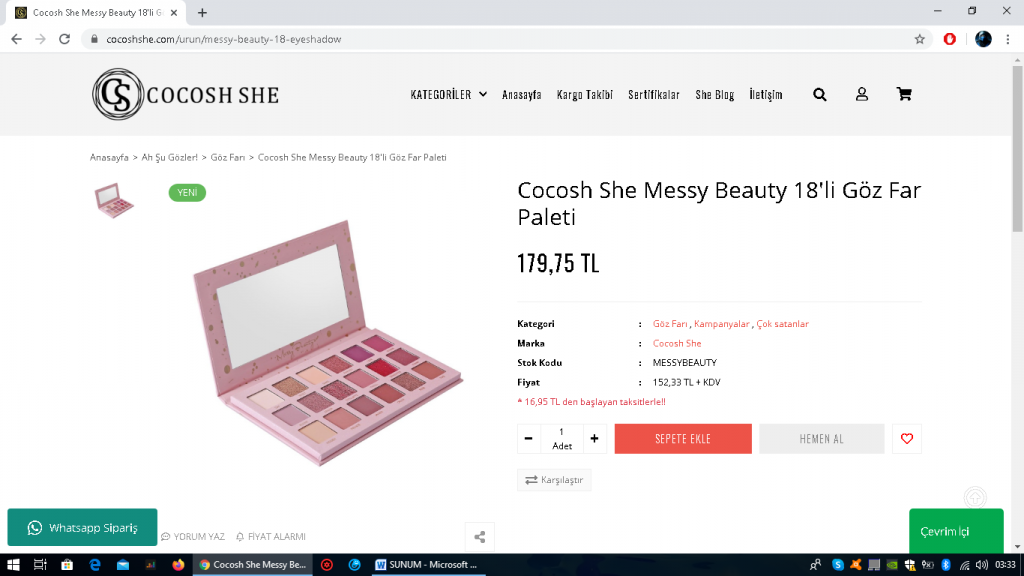Open the site search magnifier icon
Image resolution: width=1024 pixels, height=576 pixels.
click(820, 95)
